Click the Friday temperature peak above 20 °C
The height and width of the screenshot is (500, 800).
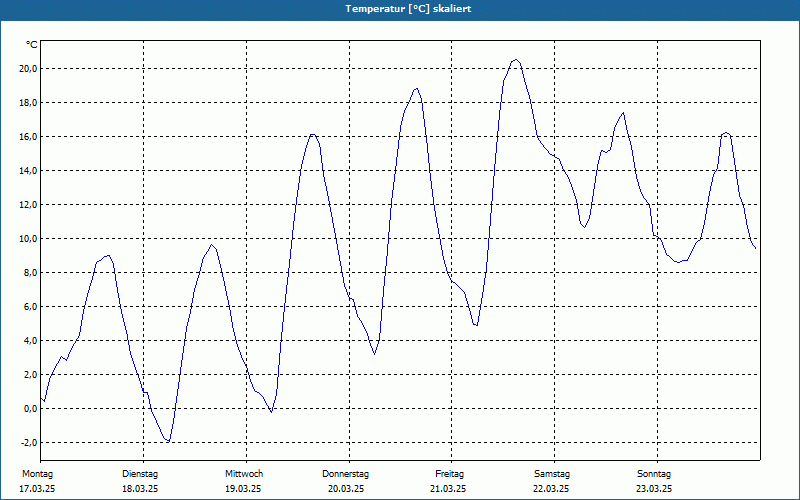click(x=516, y=60)
